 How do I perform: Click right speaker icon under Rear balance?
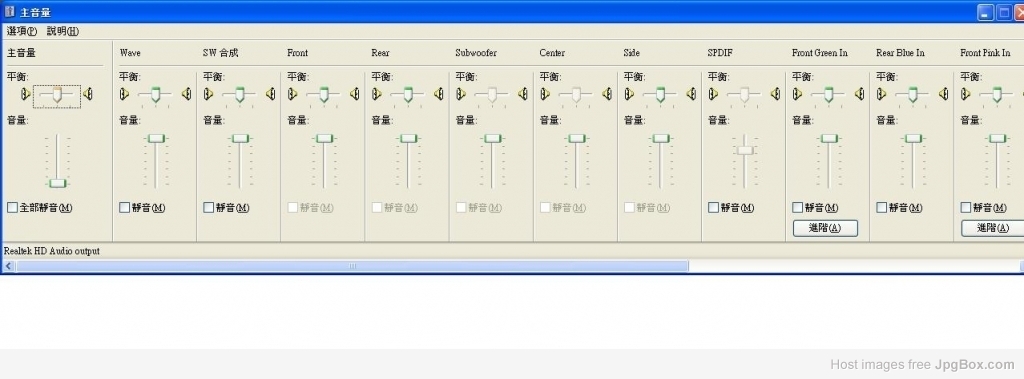pyautogui.click(x=439, y=95)
